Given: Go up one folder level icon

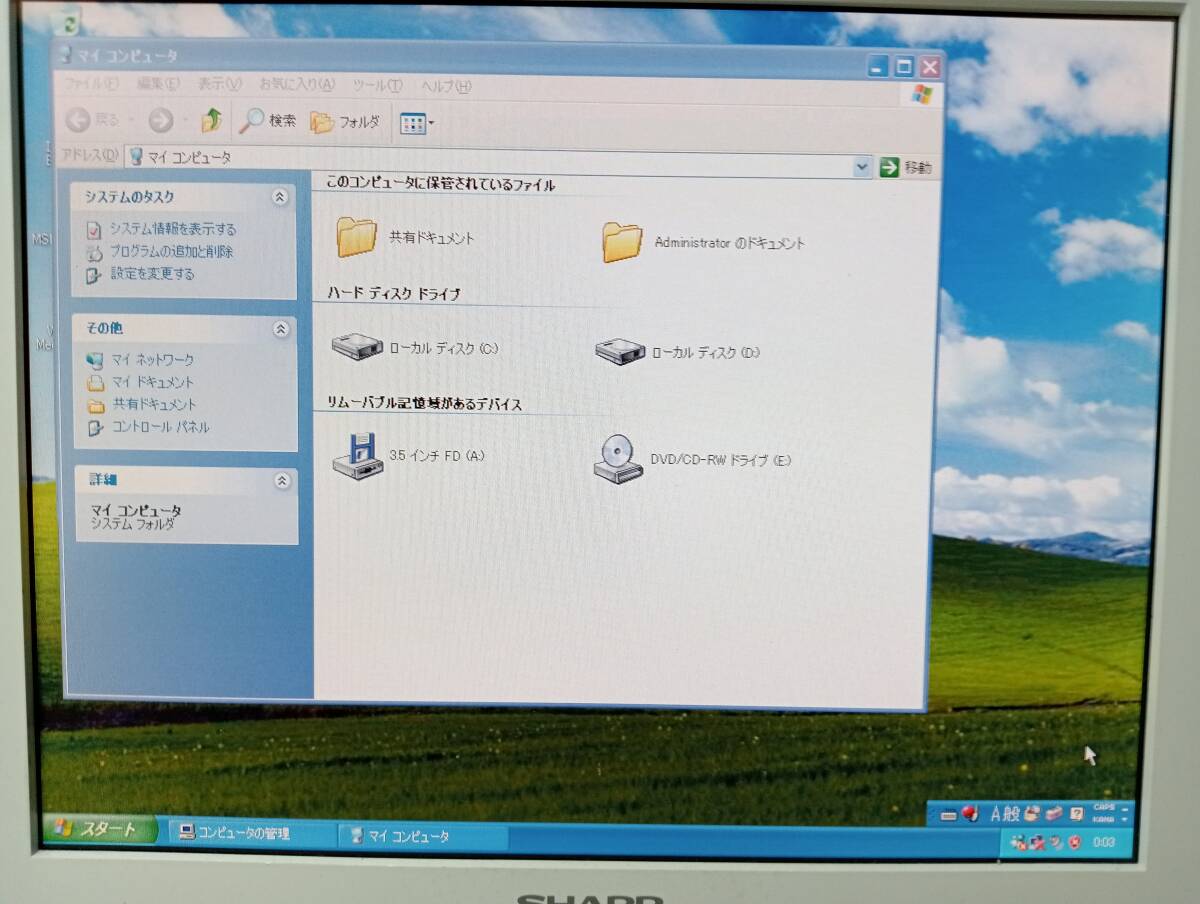Looking at the screenshot, I should [211, 121].
